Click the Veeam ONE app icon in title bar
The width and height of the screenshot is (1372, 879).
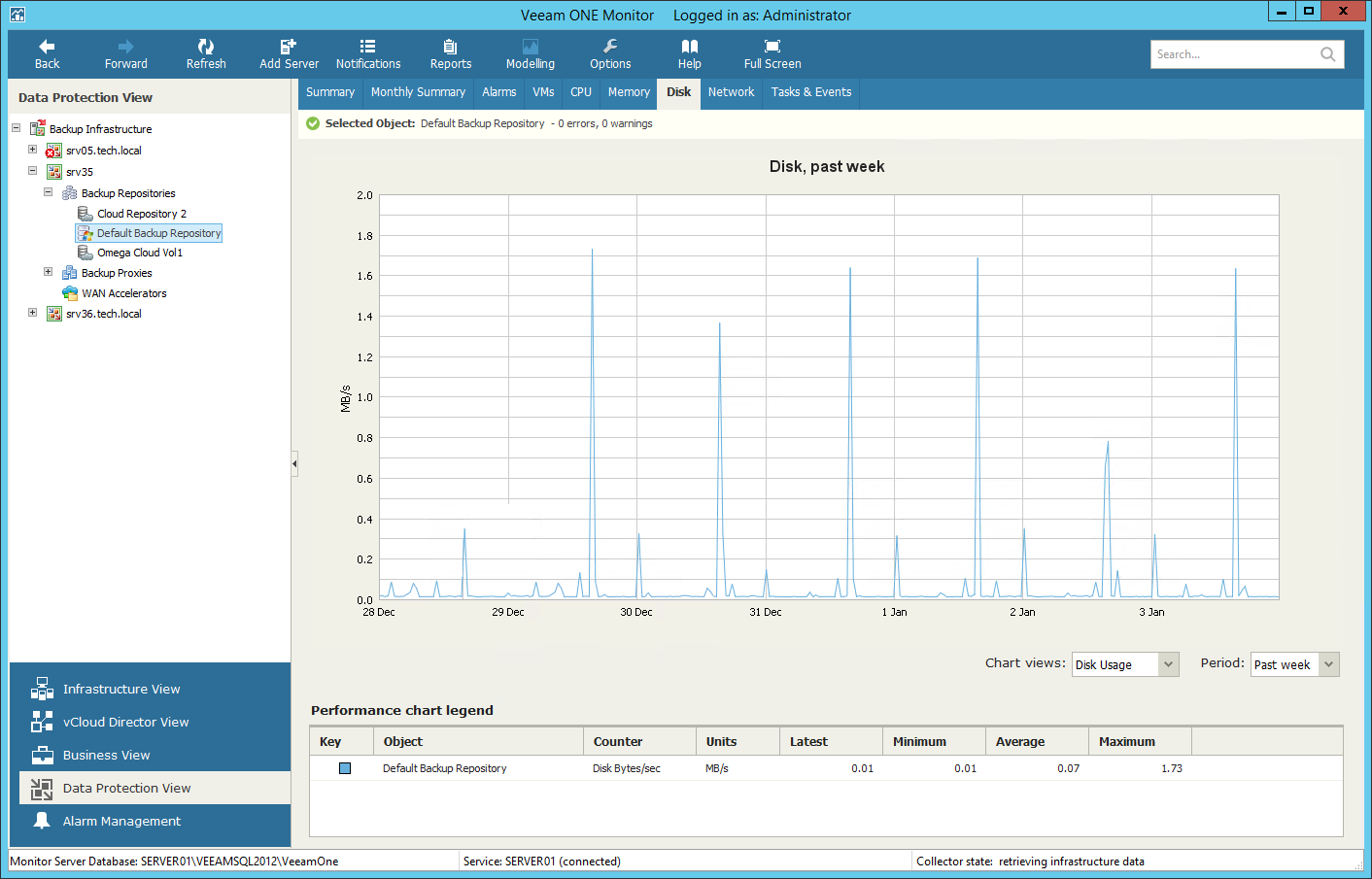pyautogui.click(x=17, y=15)
